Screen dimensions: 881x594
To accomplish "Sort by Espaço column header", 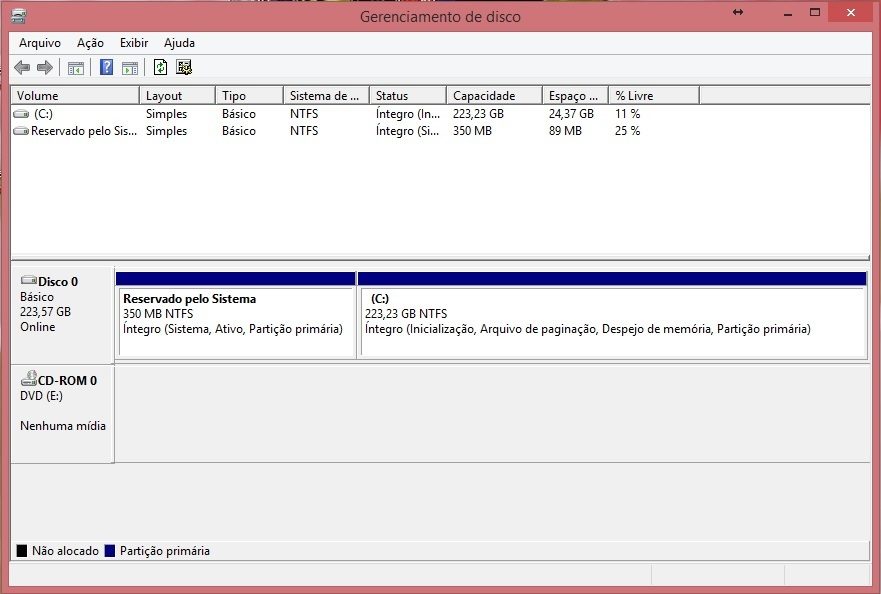I will (575, 96).
